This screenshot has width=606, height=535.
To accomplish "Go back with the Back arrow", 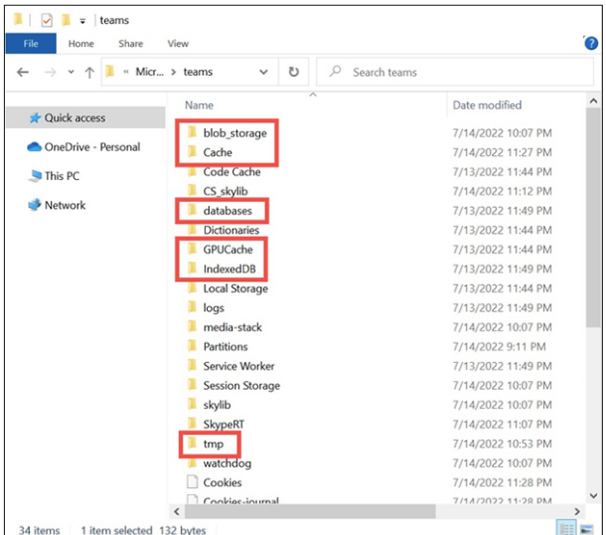I will [x=23, y=72].
